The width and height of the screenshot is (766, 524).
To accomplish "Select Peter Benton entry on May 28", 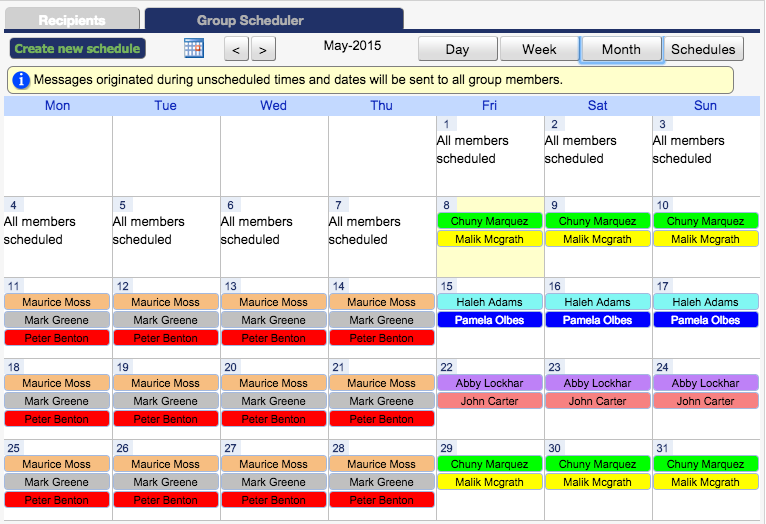I will click(381, 500).
